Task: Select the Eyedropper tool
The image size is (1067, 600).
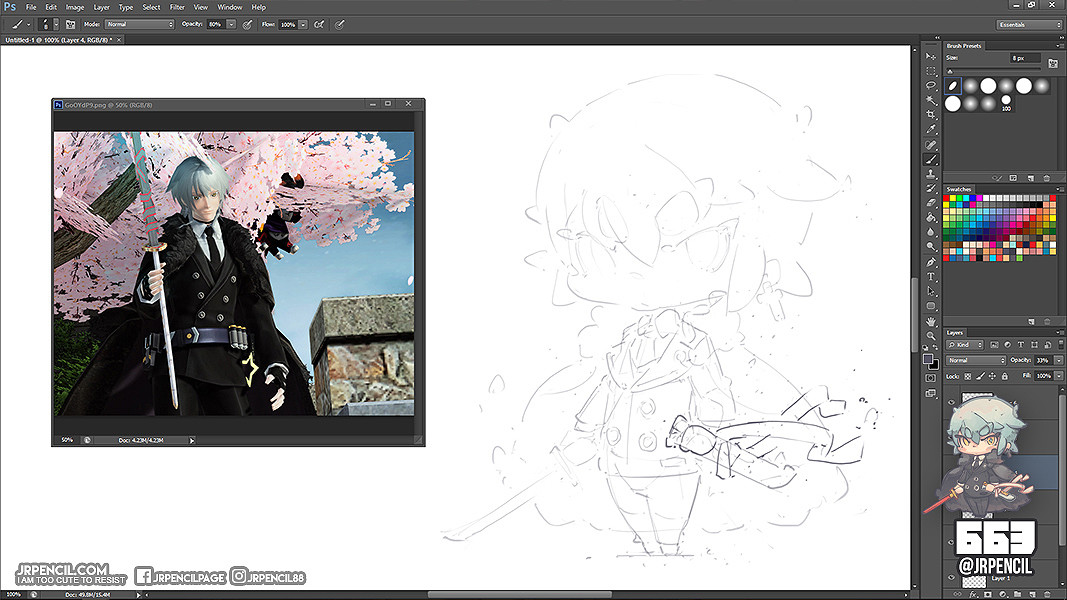Action: click(x=931, y=129)
